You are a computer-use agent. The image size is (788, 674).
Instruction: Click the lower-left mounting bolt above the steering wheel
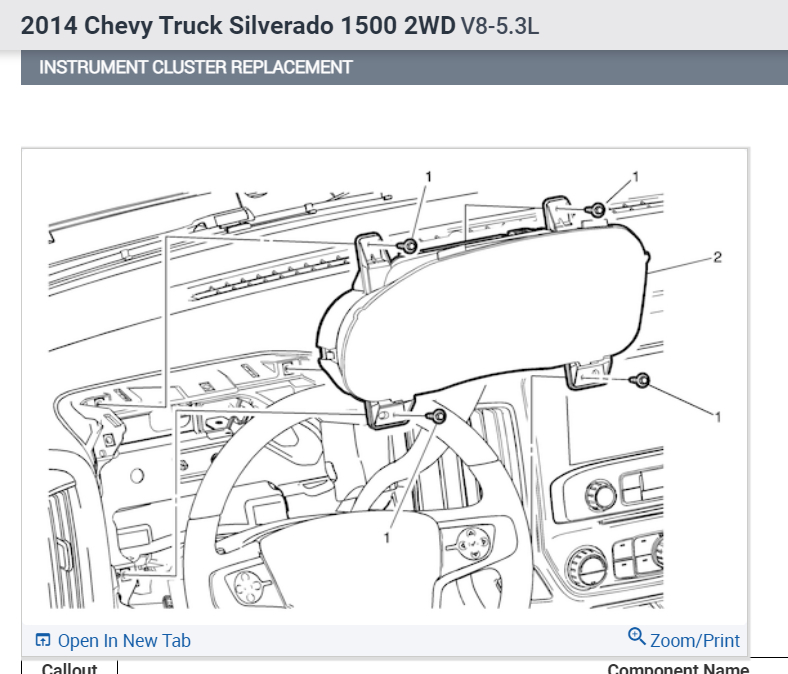[438, 416]
